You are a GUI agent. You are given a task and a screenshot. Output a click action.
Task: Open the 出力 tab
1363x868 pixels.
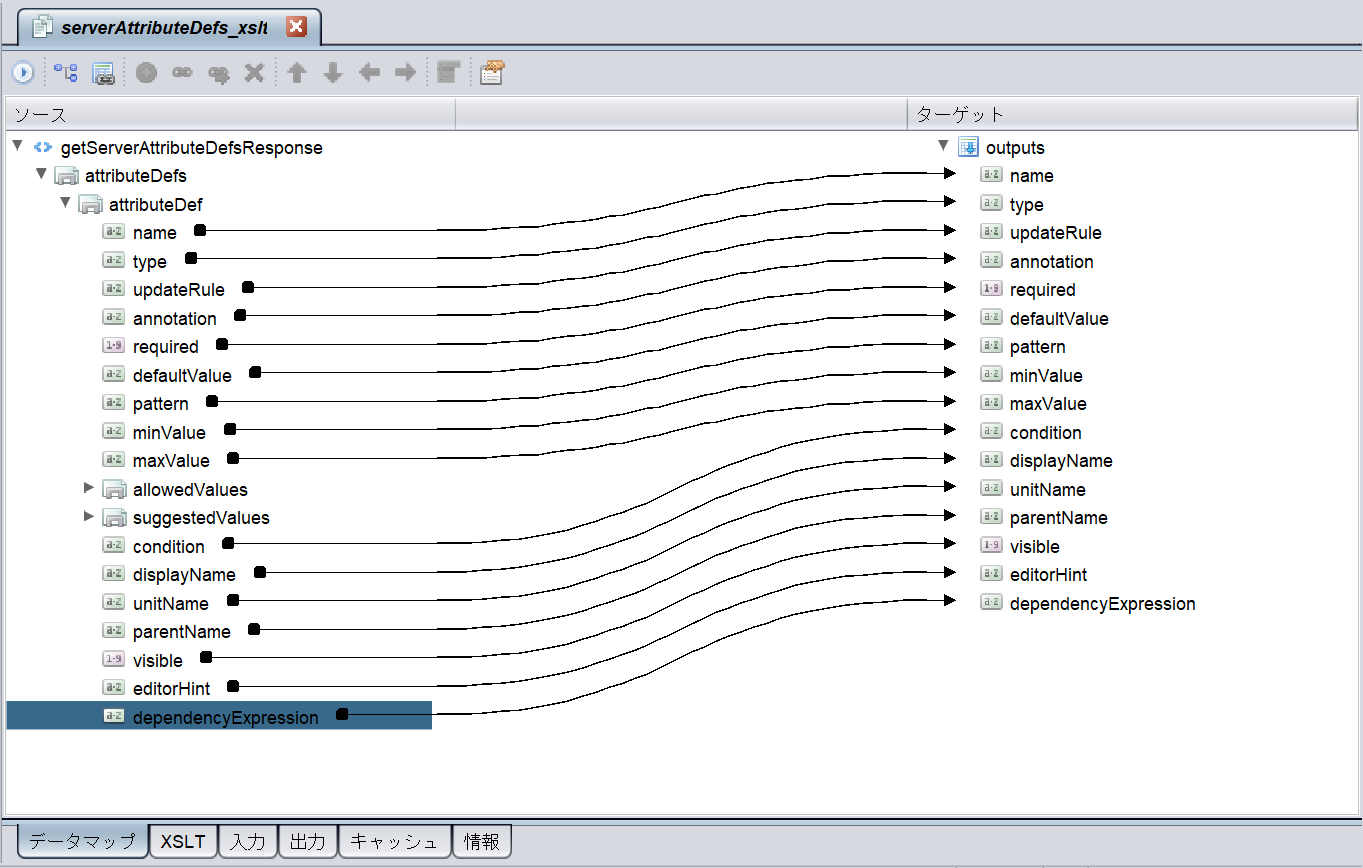pos(307,841)
